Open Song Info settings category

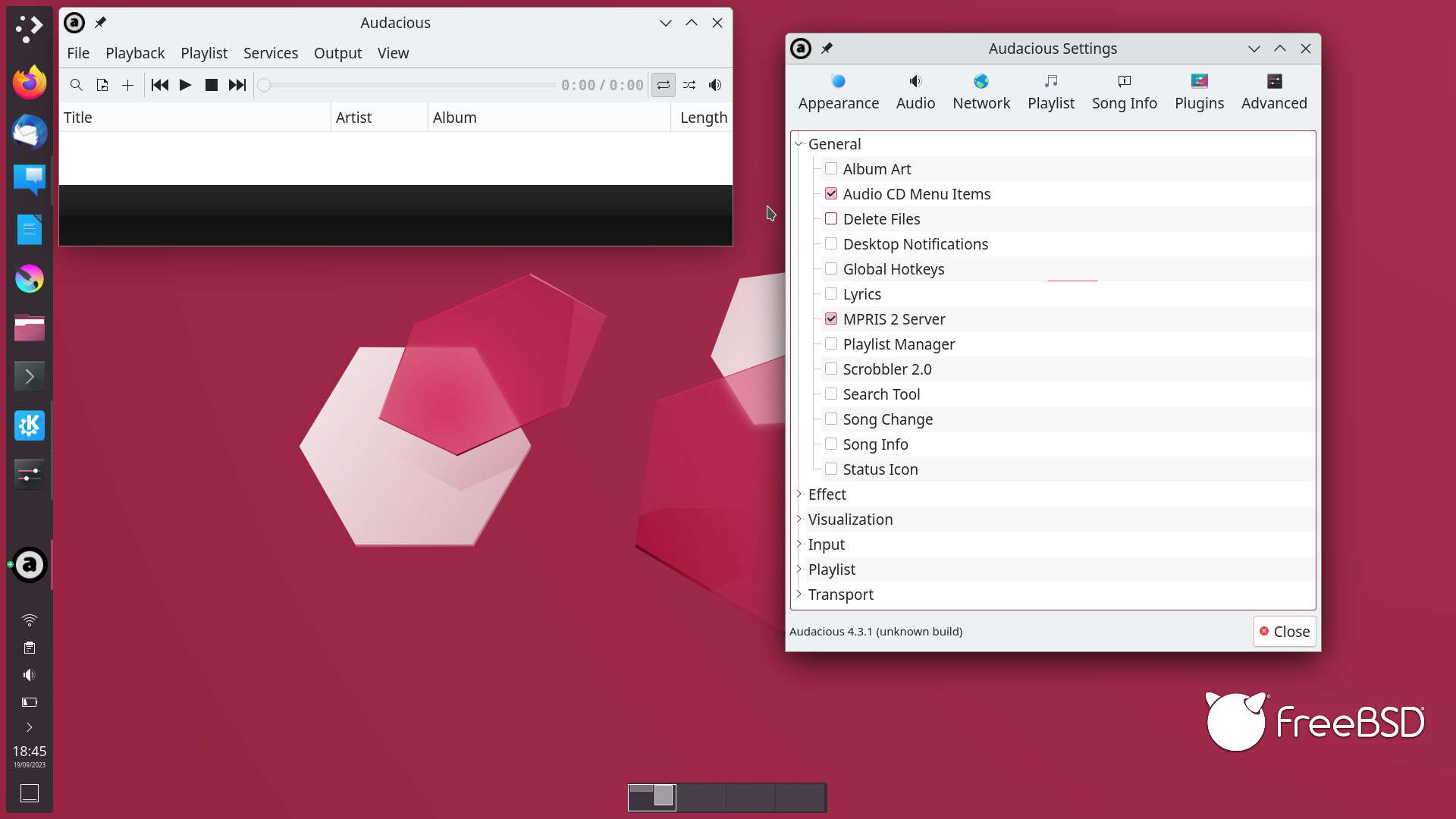[1125, 93]
